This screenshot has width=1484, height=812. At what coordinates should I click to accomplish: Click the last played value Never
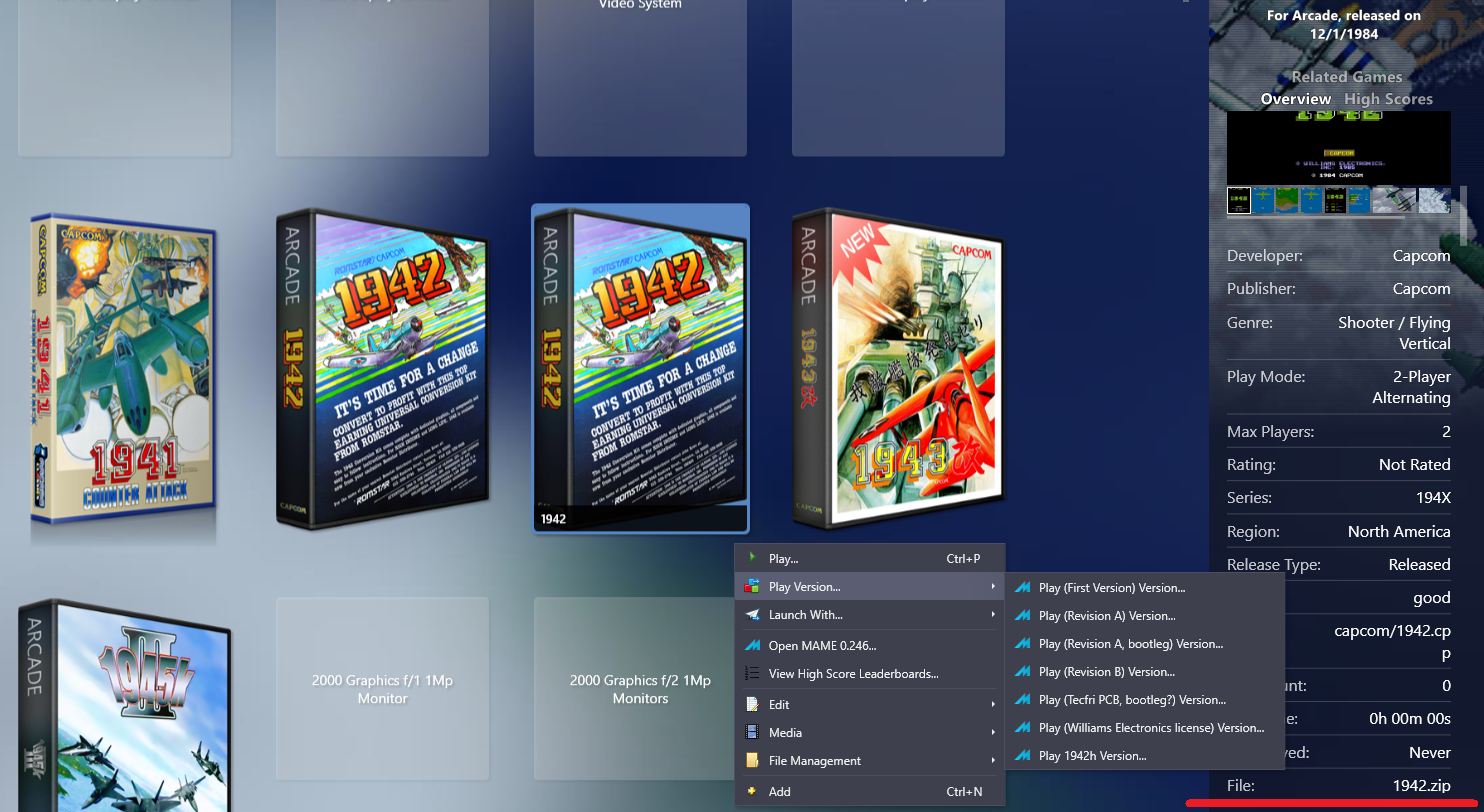[x=1430, y=752]
